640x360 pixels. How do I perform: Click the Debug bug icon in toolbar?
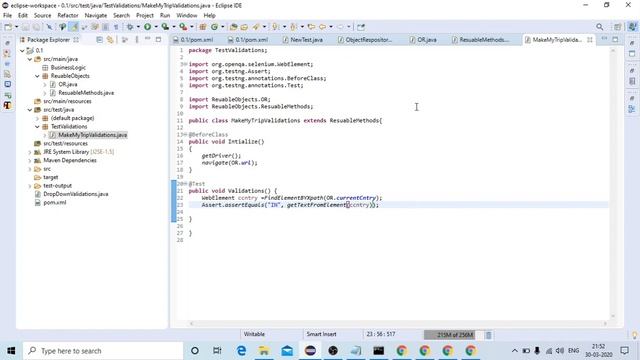(x=130, y=27)
